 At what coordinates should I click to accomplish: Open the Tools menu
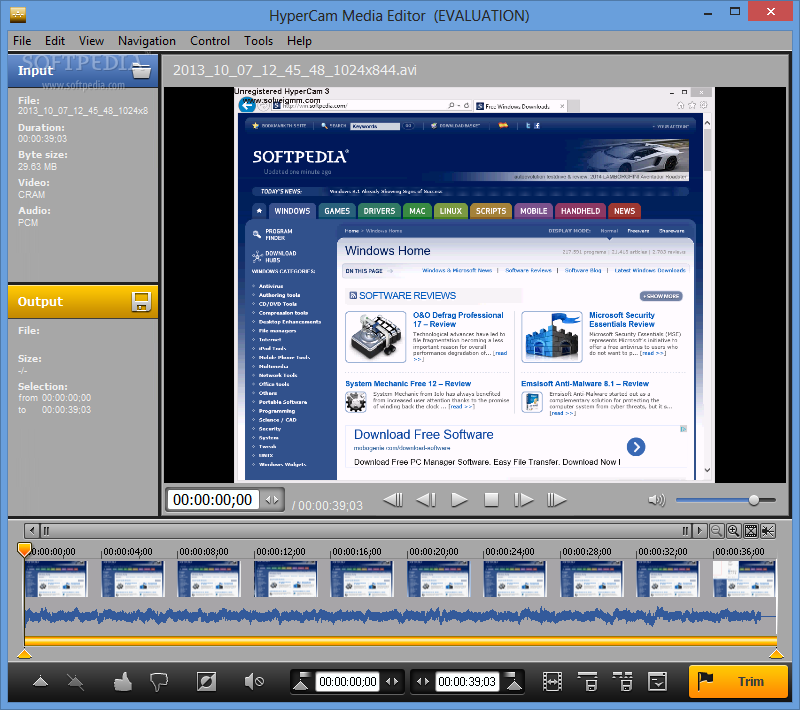pyautogui.click(x=258, y=41)
